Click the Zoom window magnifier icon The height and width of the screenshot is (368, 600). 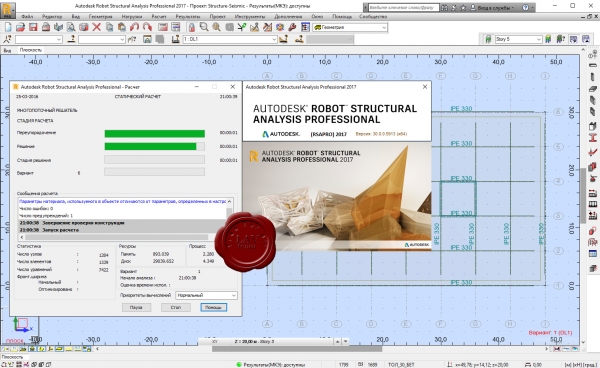(x=204, y=27)
